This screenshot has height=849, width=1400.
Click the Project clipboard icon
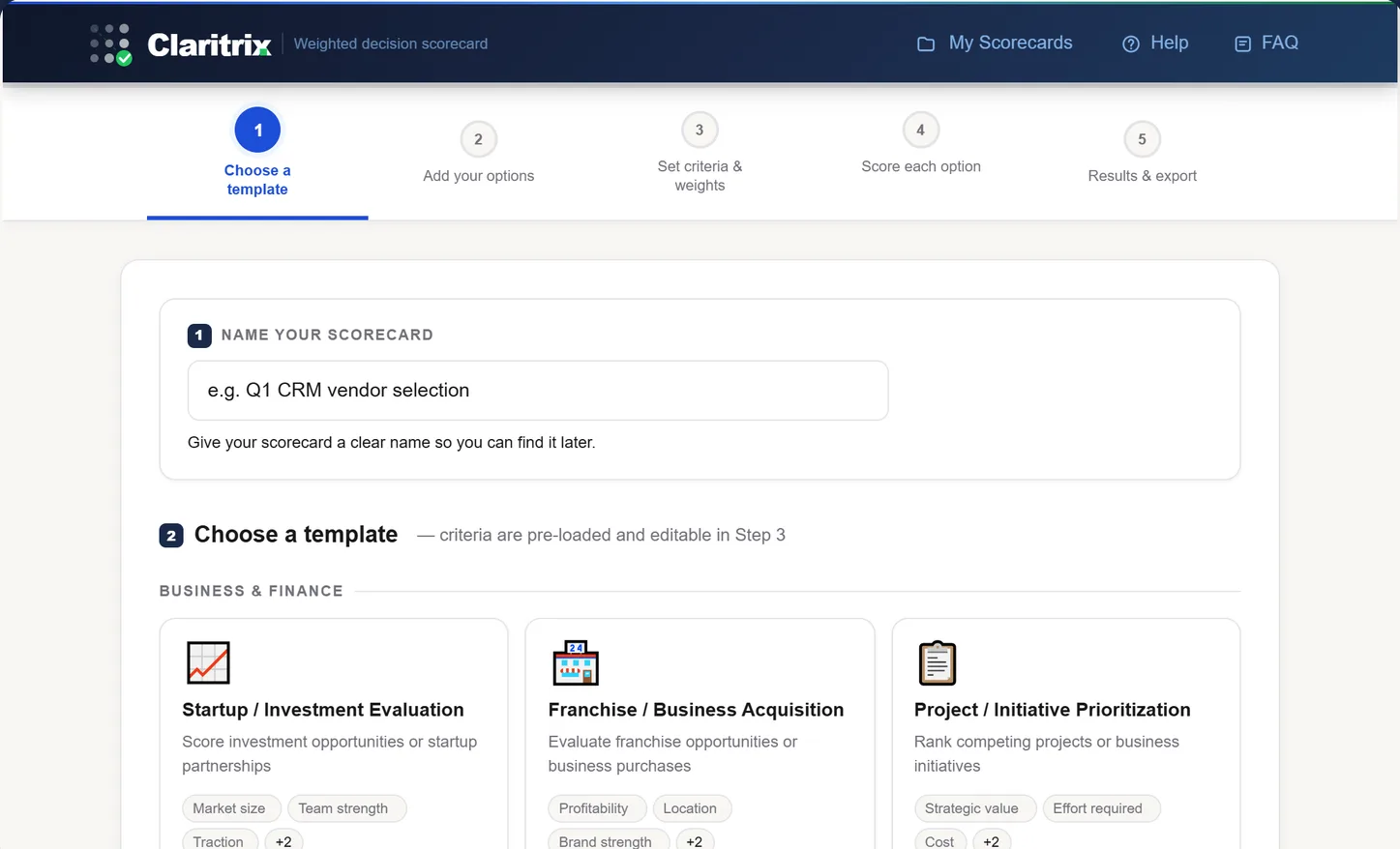[x=937, y=662]
